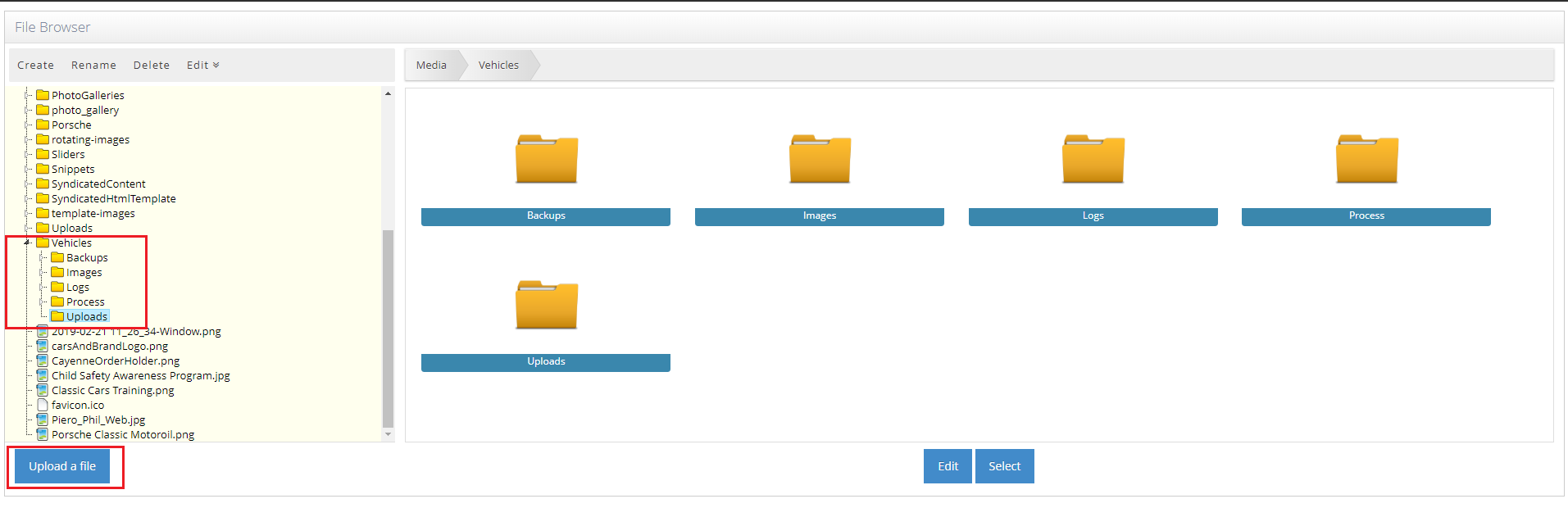Expand the Backups subfolder in tree
This screenshot has width=1568, height=517.
pyautogui.click(x=43, y=257)
